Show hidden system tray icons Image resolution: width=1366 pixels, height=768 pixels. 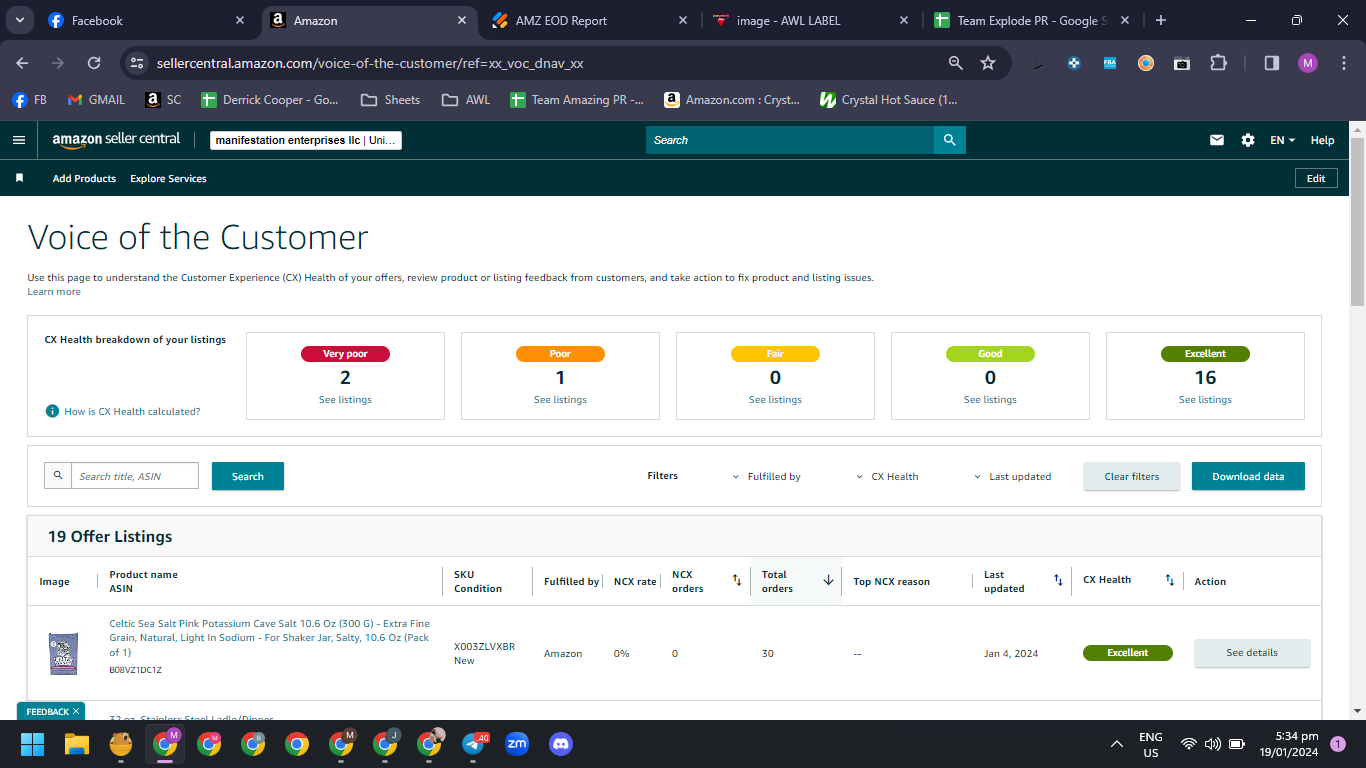pos(1117,744)
